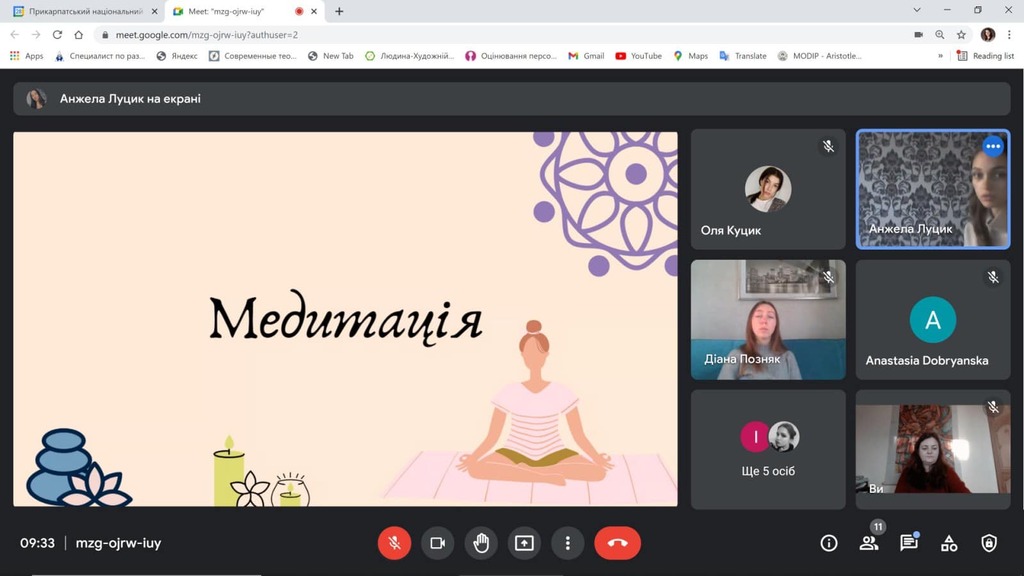Unmute the microphone in the call bar
This screenshot has width=1024, height=576.
point(394,543)
